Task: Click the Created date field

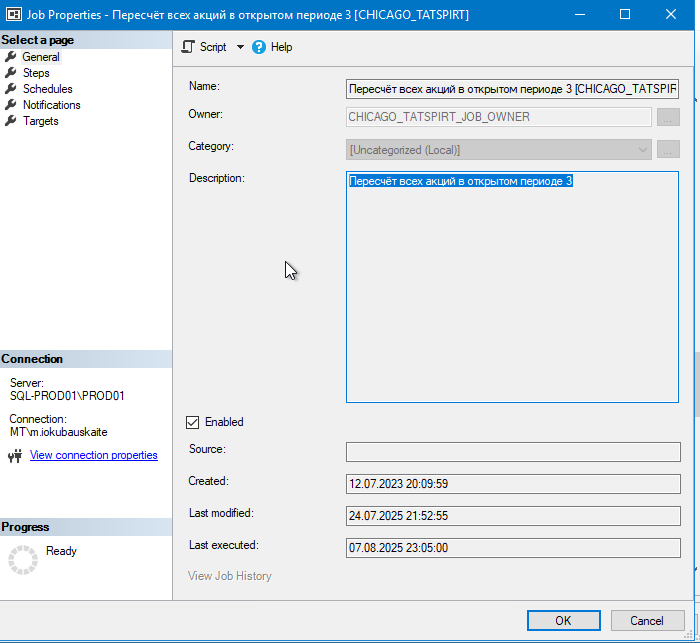Action: click(513, 484)
